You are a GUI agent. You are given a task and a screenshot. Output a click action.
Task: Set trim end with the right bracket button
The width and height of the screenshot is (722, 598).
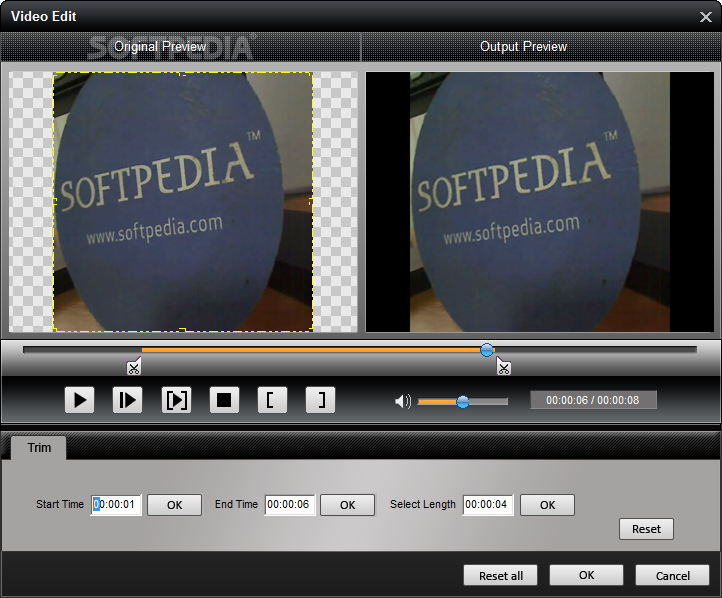(x=320, y=400)
